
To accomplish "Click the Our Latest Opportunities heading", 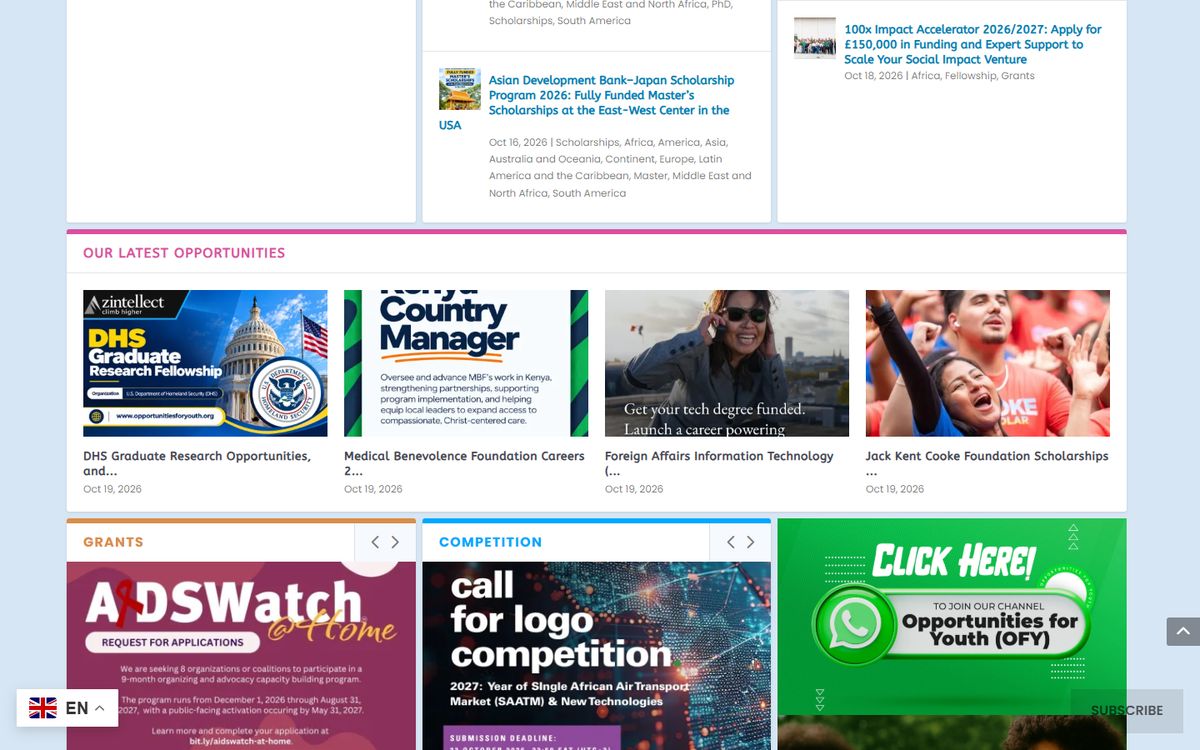I will [x=184, y=253].
